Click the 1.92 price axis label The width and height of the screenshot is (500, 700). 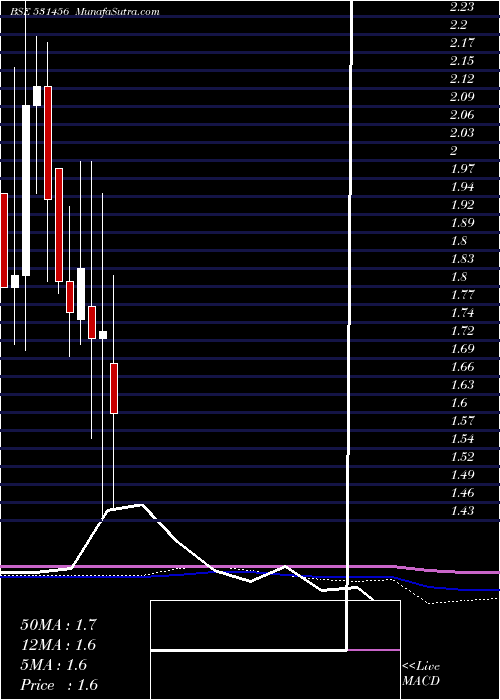(462, 205)
